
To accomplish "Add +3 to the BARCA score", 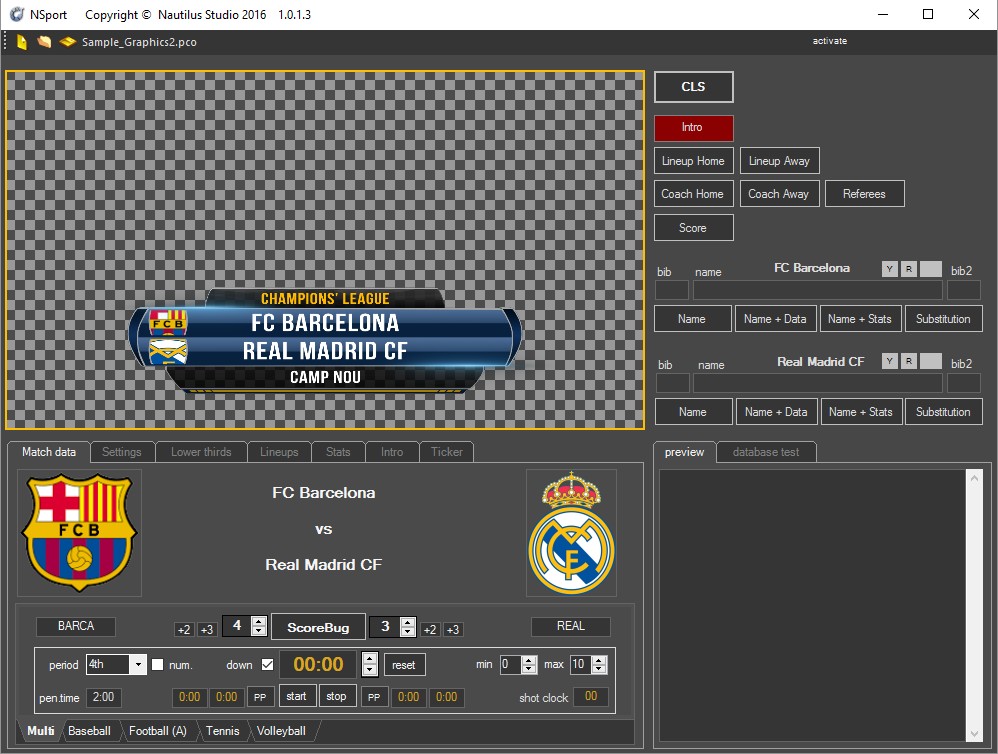I will click(x=207, y=629).
